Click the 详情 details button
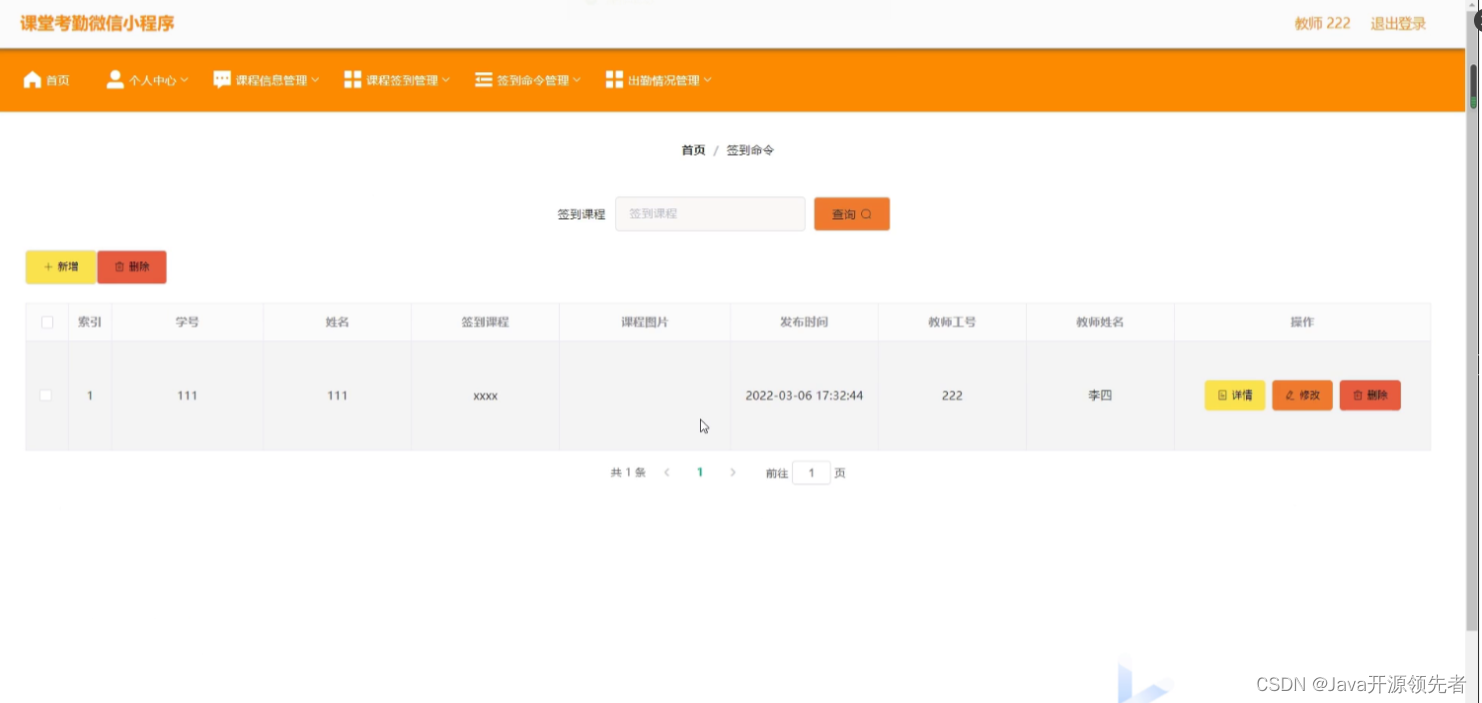This screenshot has width=1482, height=703. point(1234,395)
